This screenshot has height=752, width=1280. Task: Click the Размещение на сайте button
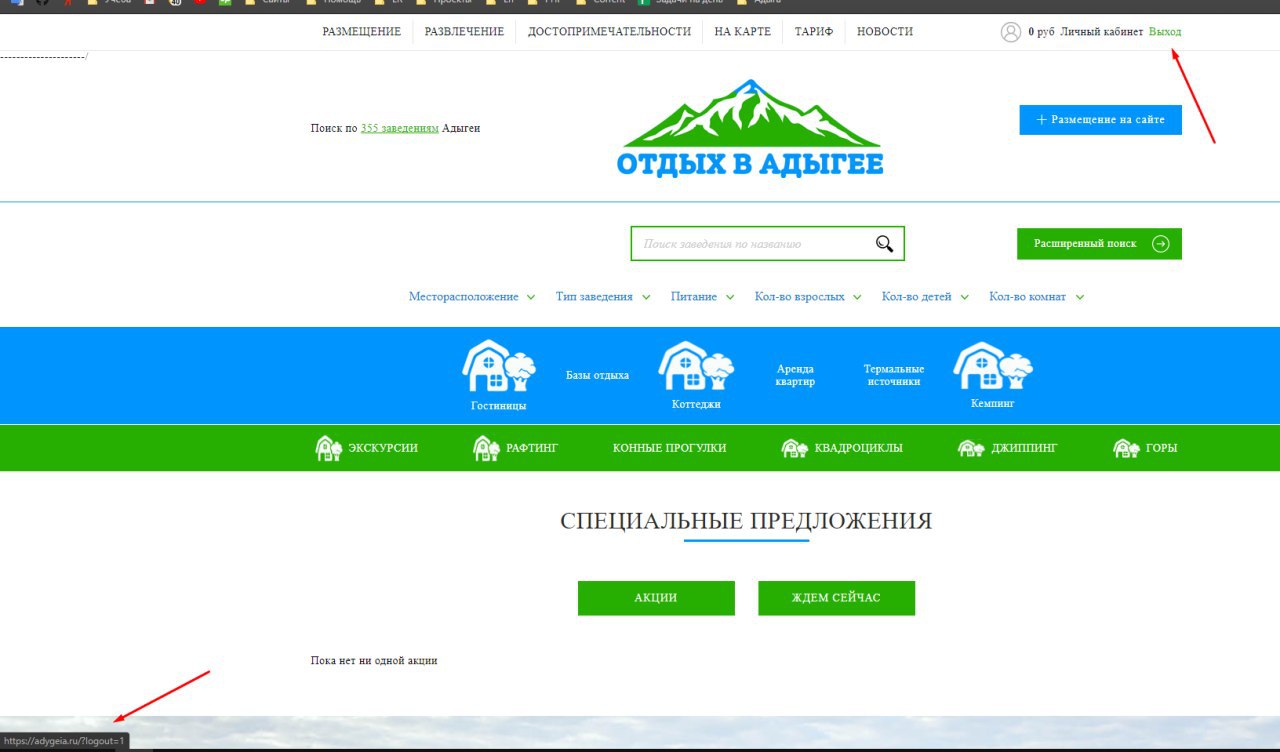1101,120
